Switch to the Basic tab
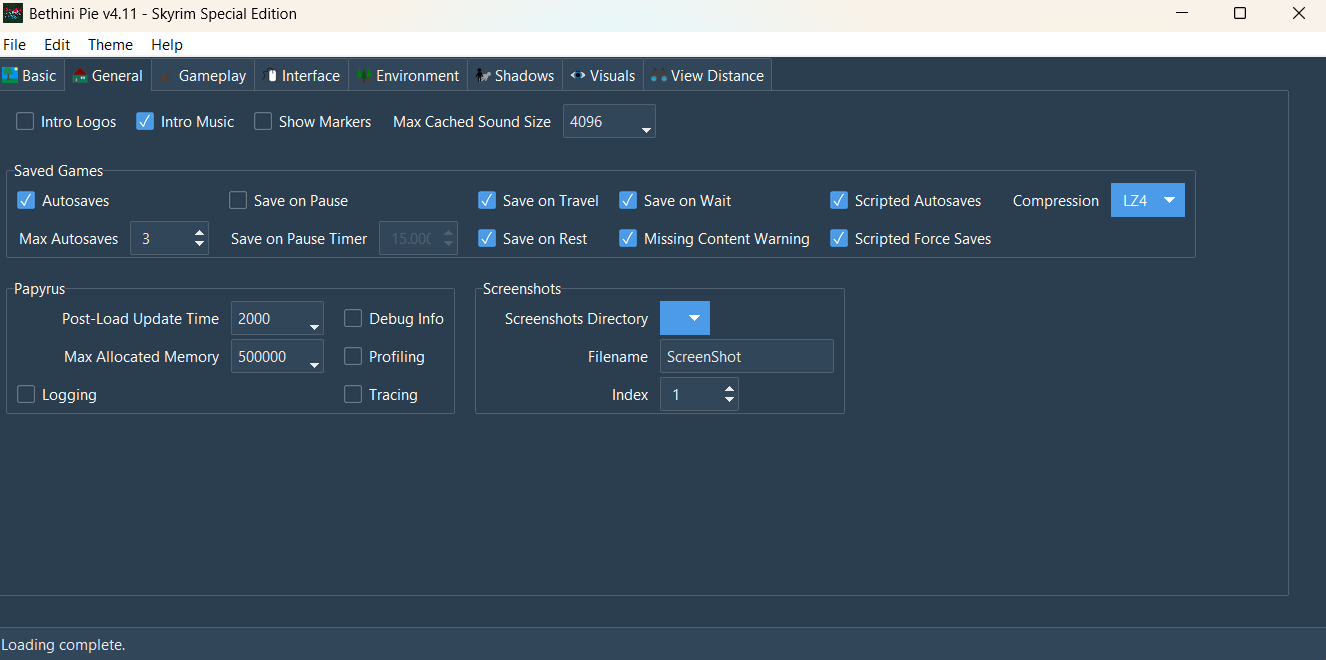The height and width of the screenshot is (660, 1326). [x=31, y=75]
